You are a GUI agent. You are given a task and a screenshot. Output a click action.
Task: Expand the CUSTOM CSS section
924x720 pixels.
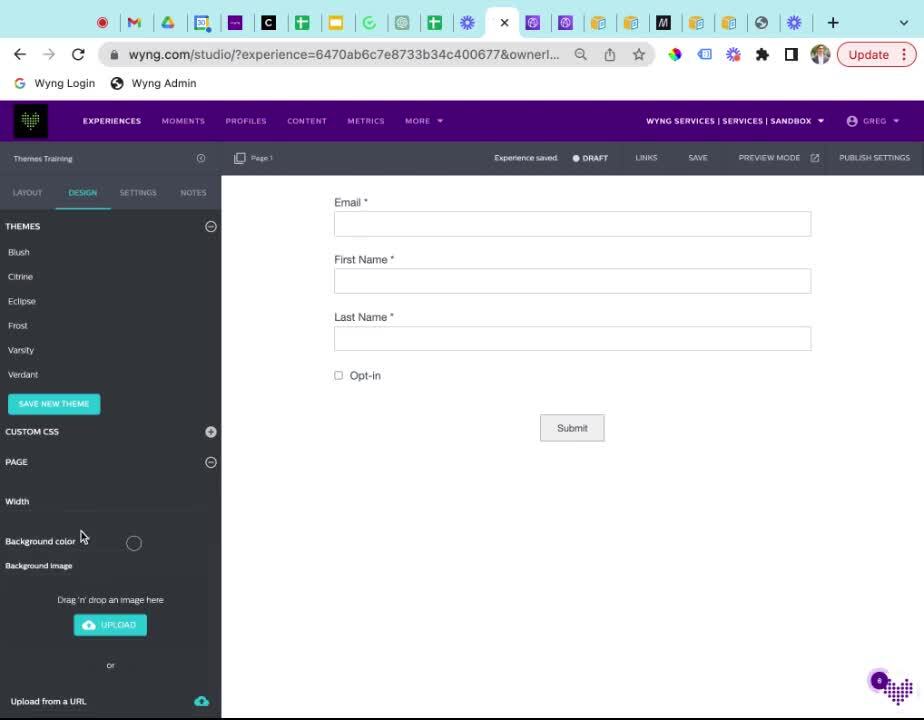pos(210,432)
